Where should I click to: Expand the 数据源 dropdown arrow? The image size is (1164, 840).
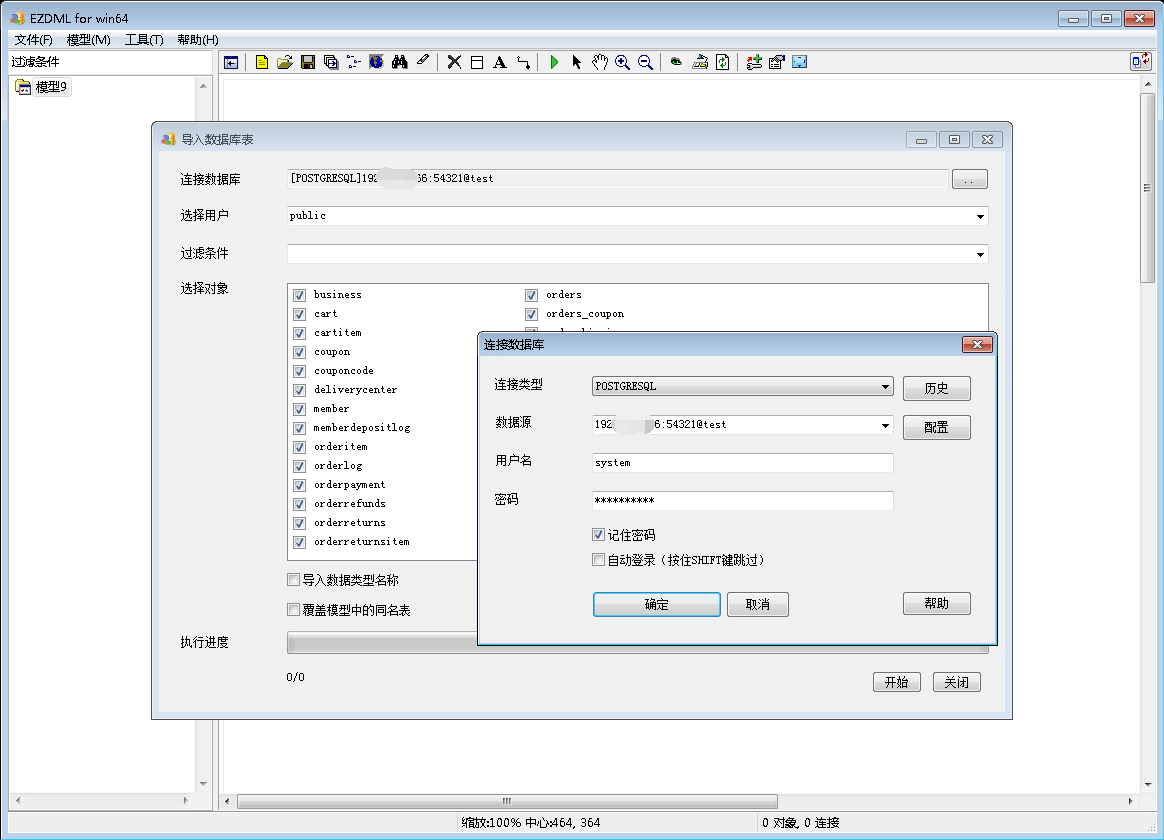coord(886,425)
